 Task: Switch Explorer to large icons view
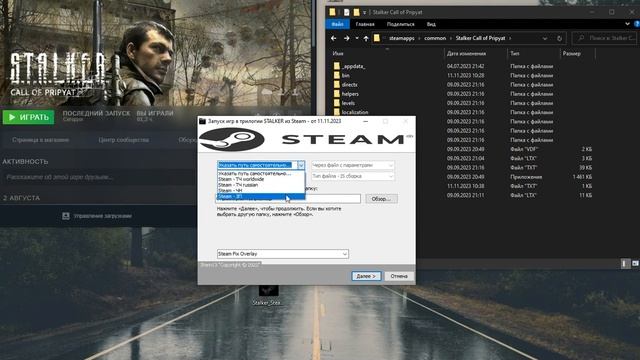(x=635, y=264)
